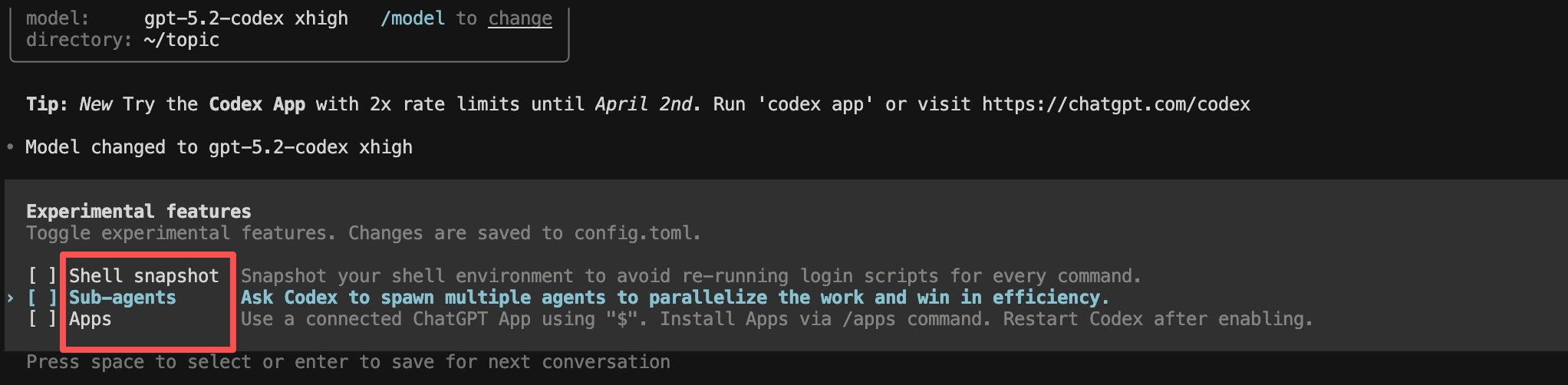
Task: Click the Apps description about ChatGPT App
Action: click(x=776, y=319)
